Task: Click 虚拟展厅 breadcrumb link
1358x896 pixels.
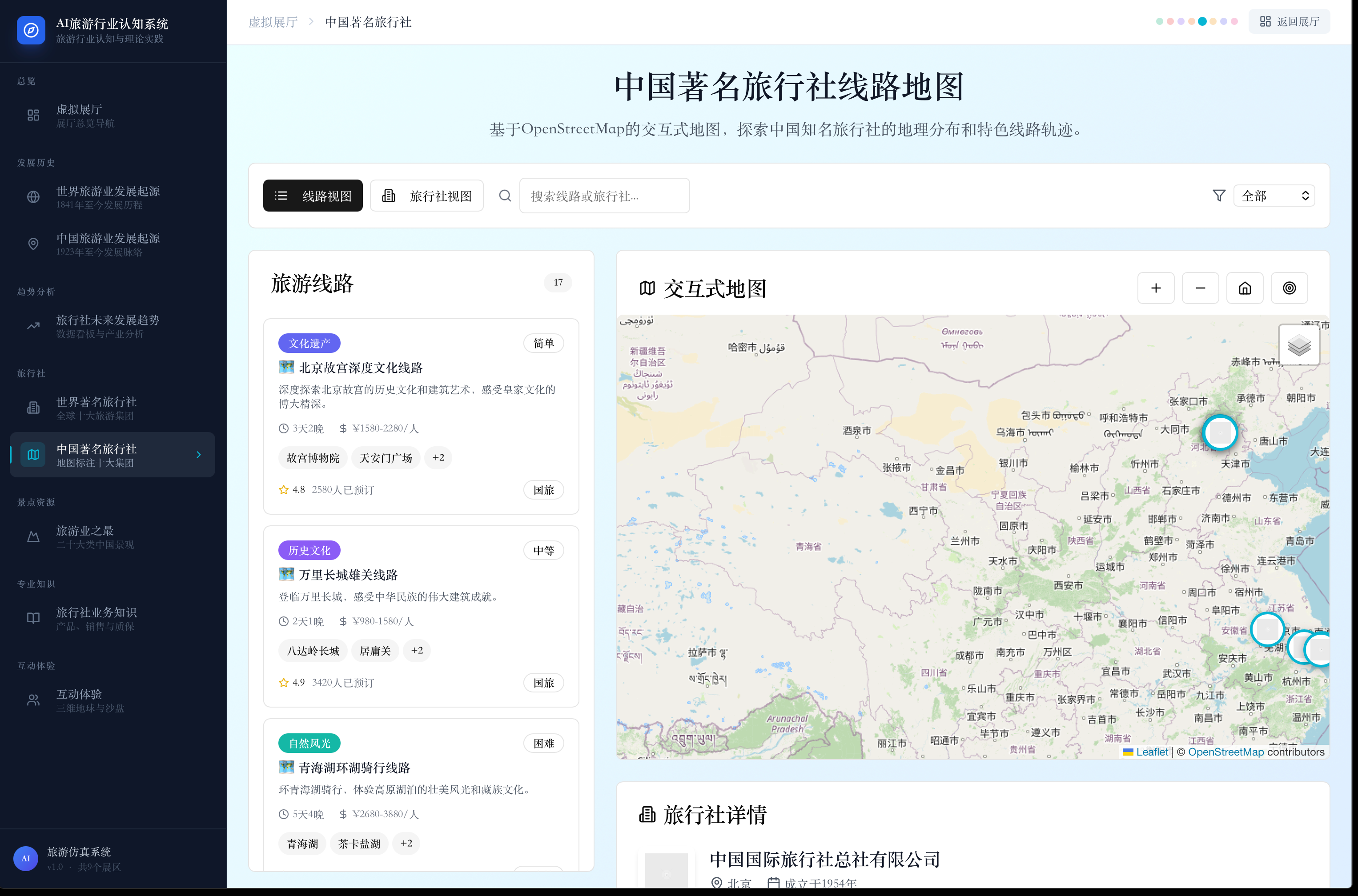Action: tap(273, 22)
